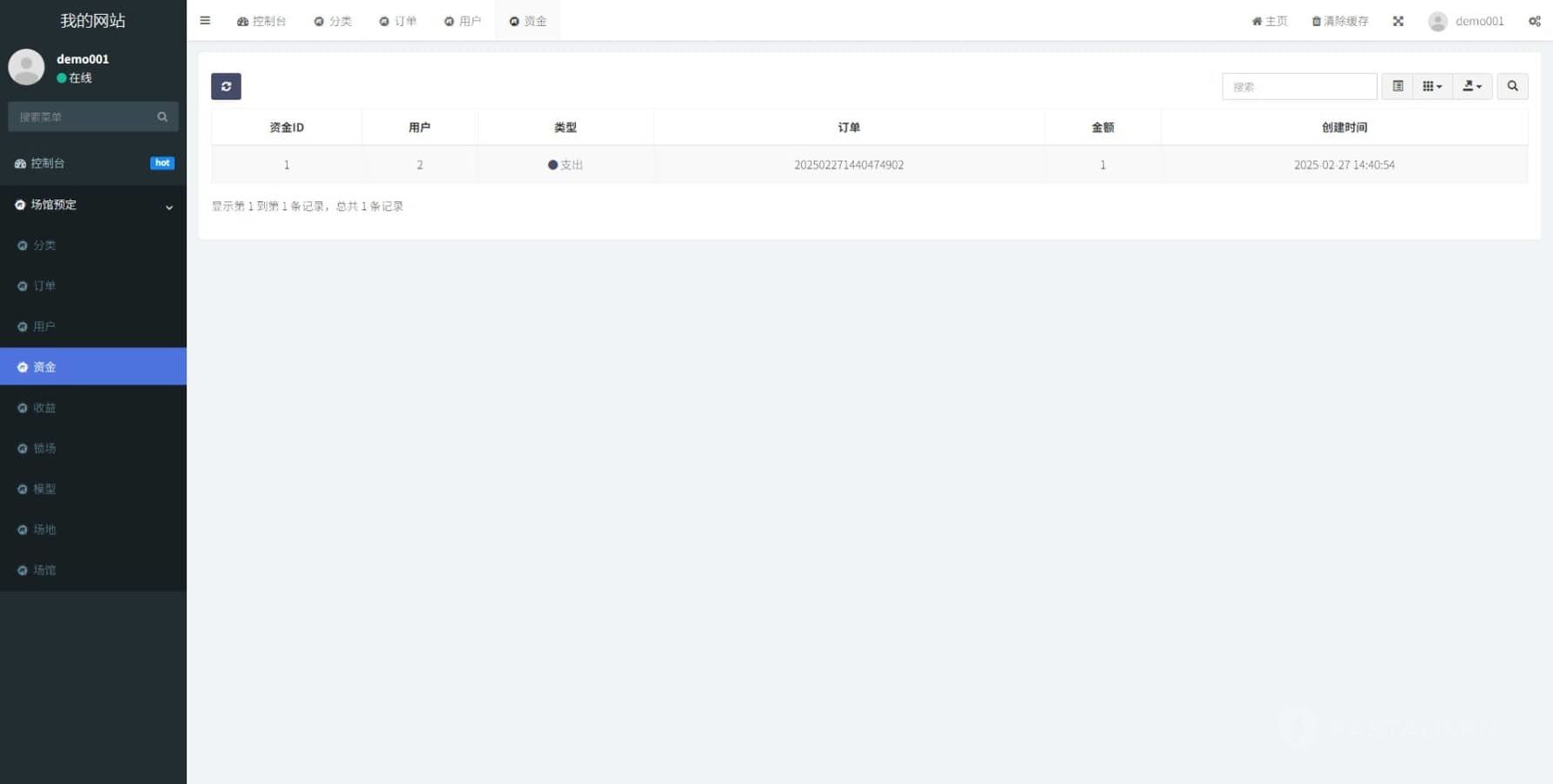Enter fullscreen mode via expand icon

pos(1398,21)
